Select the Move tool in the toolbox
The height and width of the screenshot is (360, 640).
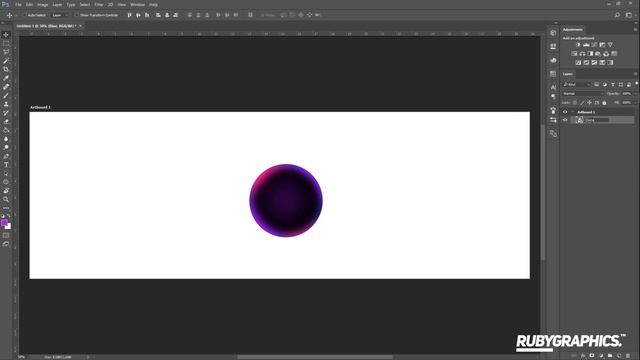pyautogui.click(x=6, y=35)
